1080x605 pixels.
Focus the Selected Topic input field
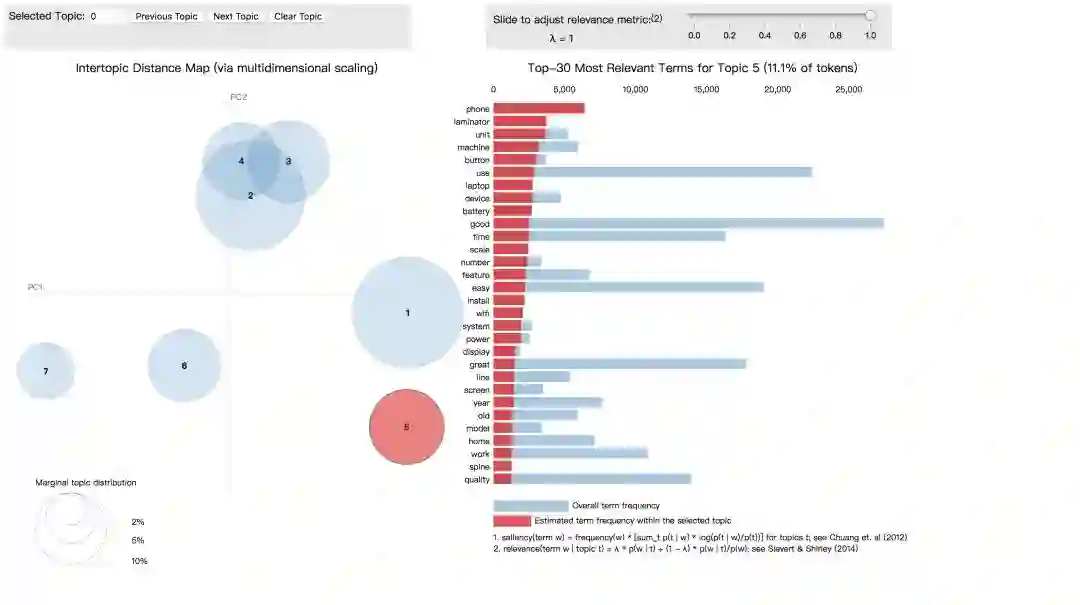pos(107,17)
